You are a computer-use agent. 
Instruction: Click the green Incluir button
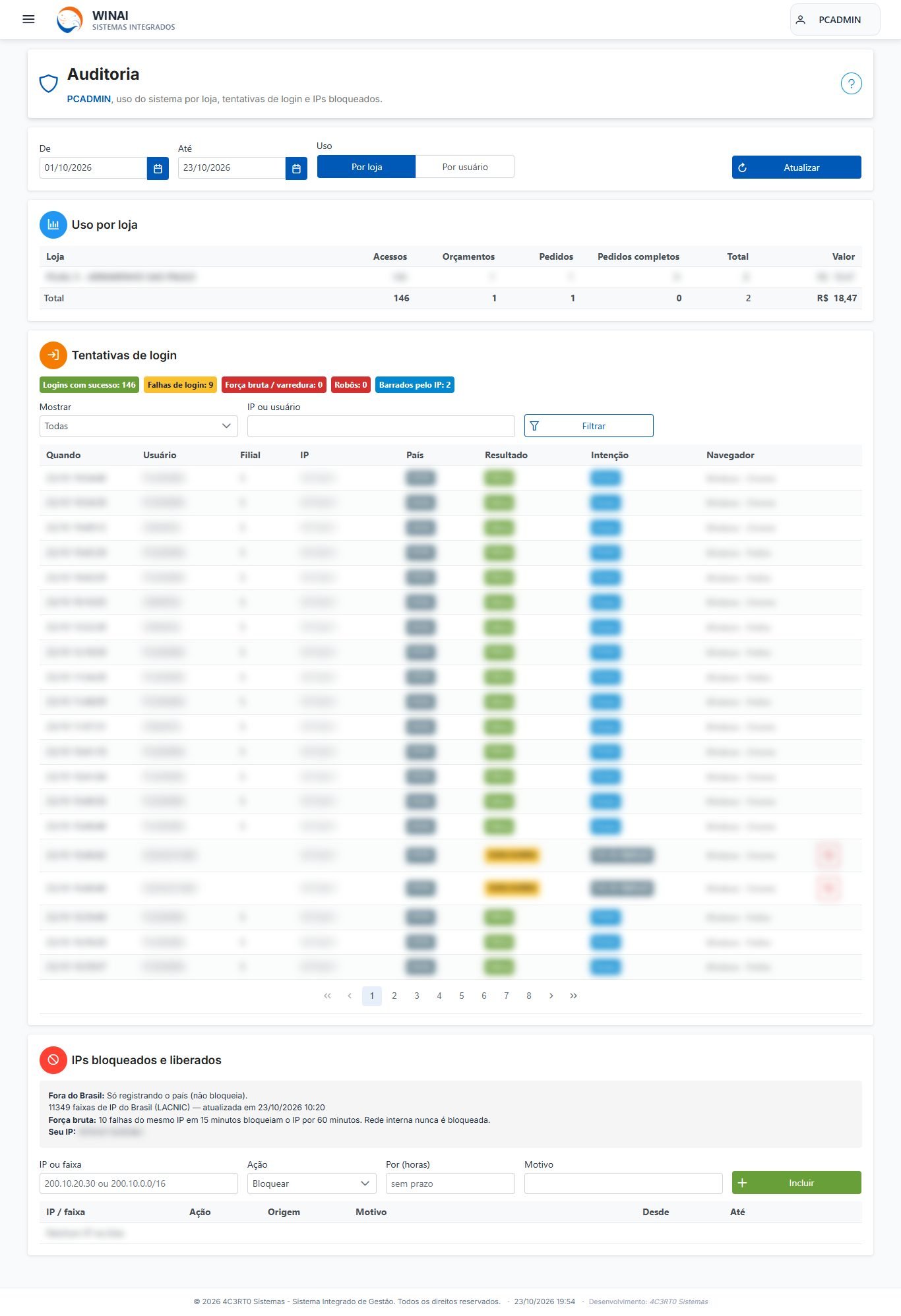[x=796, y=1183]
